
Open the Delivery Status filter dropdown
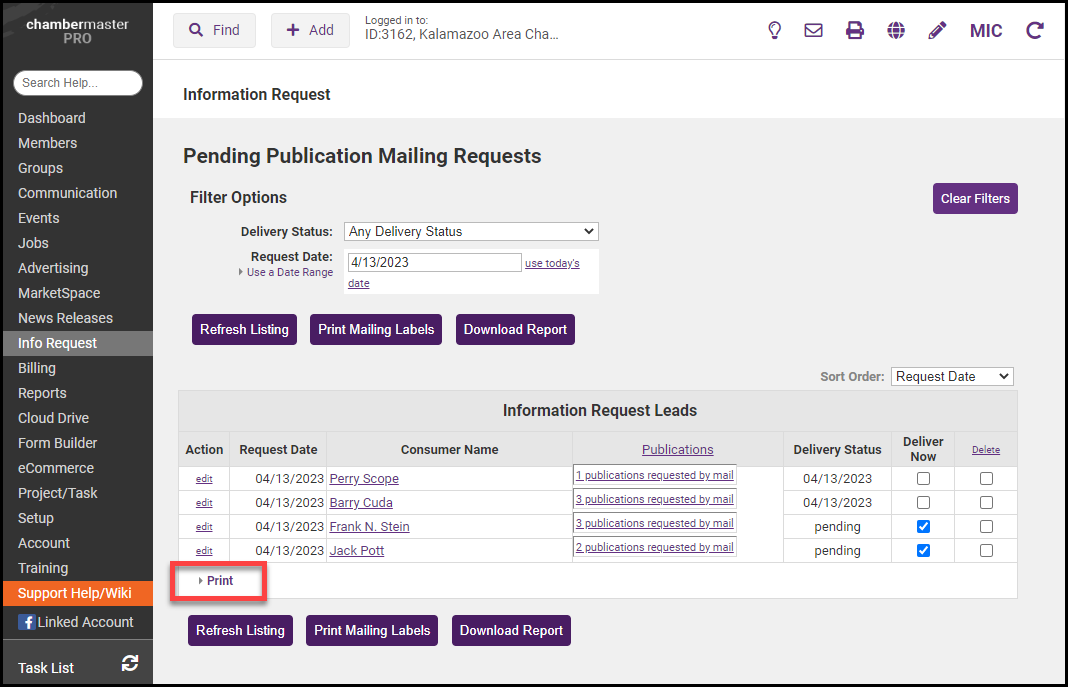click(471, 231)
